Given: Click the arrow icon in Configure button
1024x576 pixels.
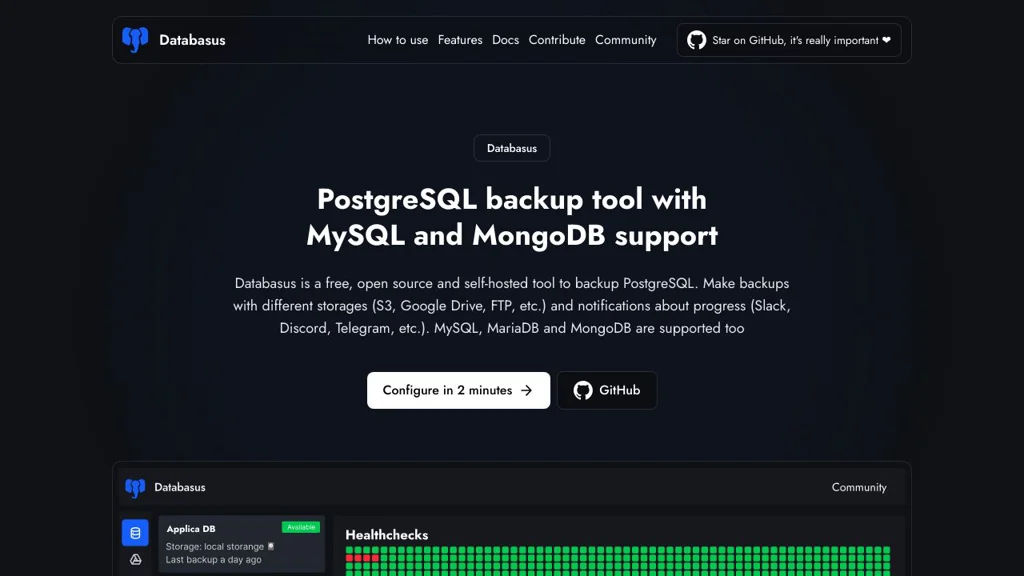Looking at the screenshot, I should 526,391.
